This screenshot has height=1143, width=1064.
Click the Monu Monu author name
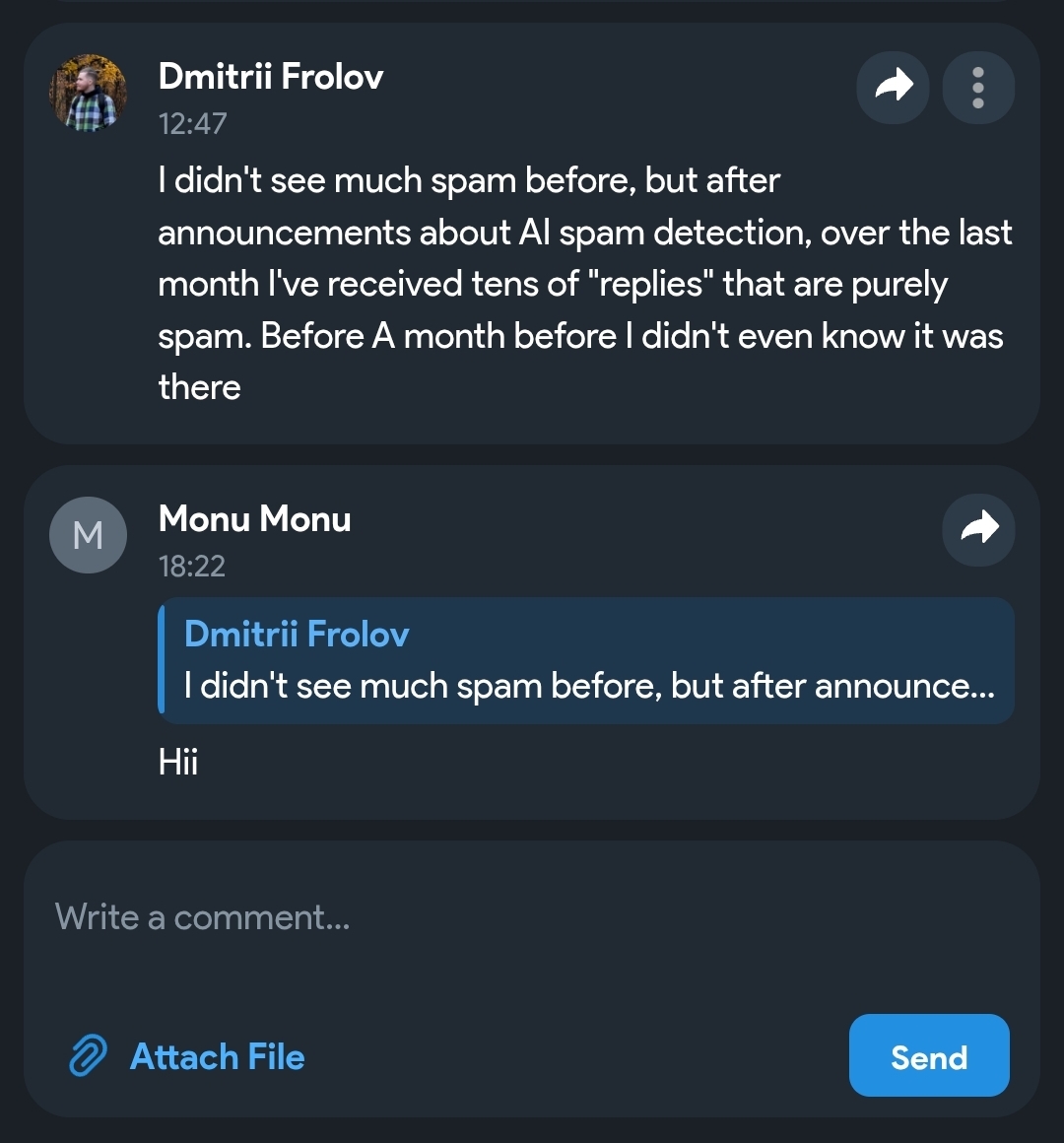[254, 518]
